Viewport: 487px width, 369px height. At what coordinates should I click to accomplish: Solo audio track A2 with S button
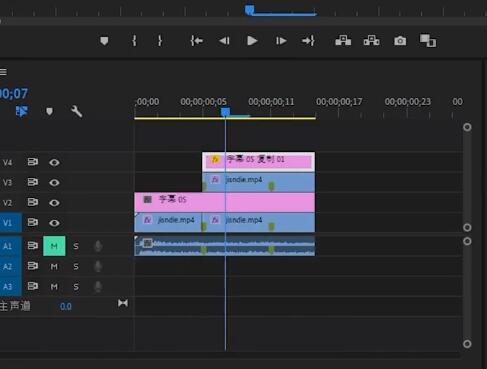point(76,266)
